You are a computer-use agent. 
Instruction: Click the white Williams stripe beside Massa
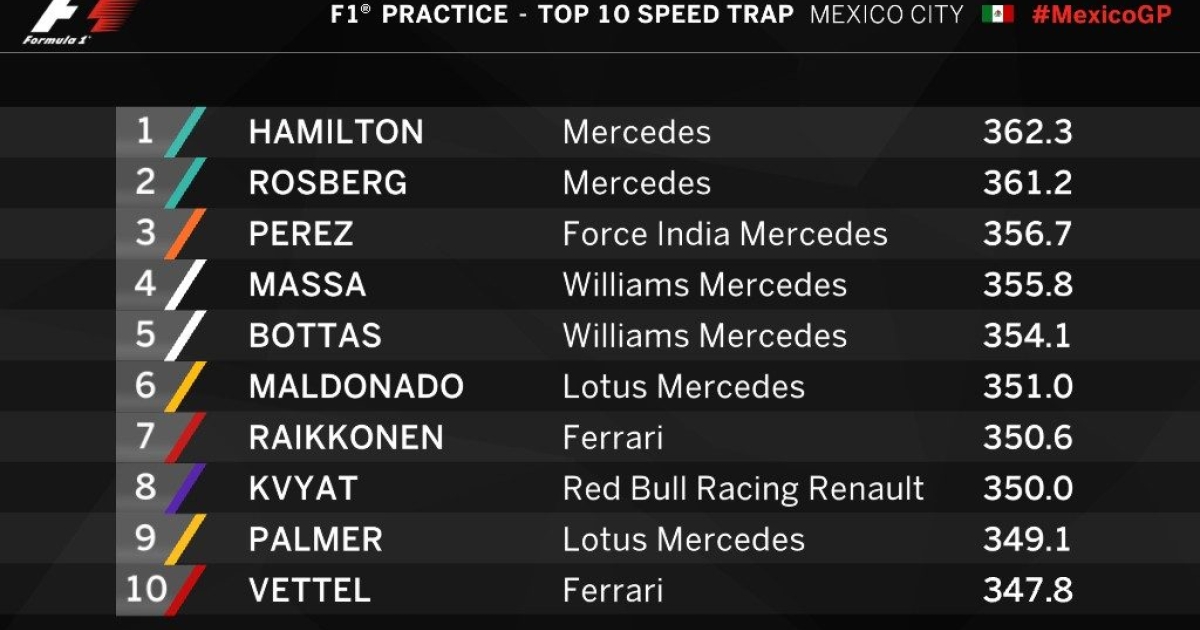coord(185,285)
